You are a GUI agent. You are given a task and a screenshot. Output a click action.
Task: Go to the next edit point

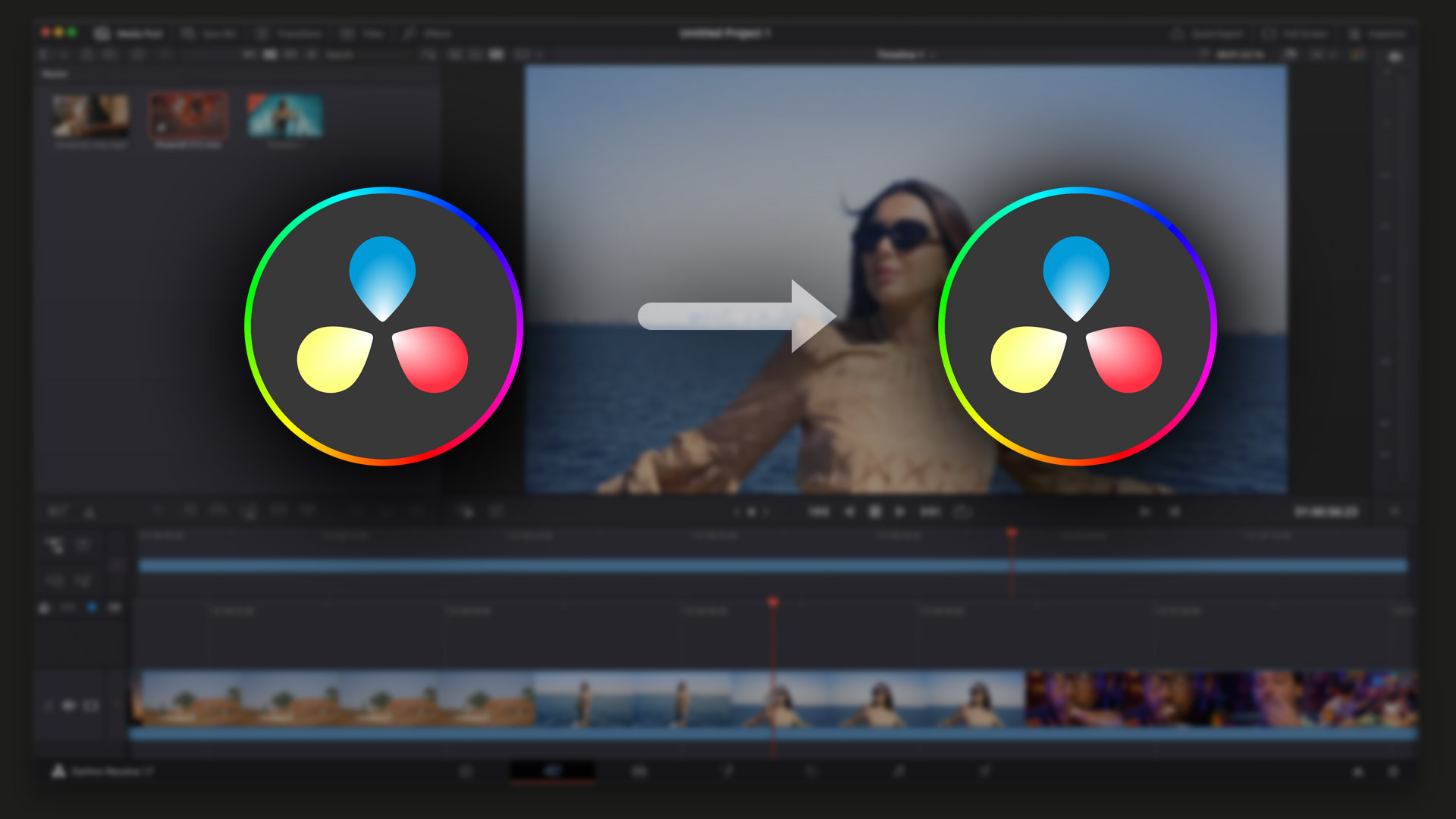1174,512
